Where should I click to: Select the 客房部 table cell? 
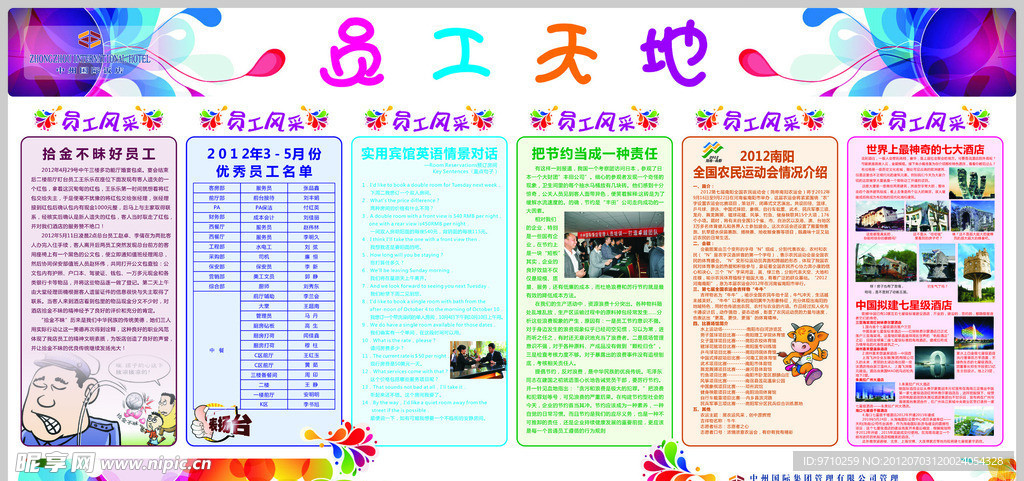click(217, 189)
